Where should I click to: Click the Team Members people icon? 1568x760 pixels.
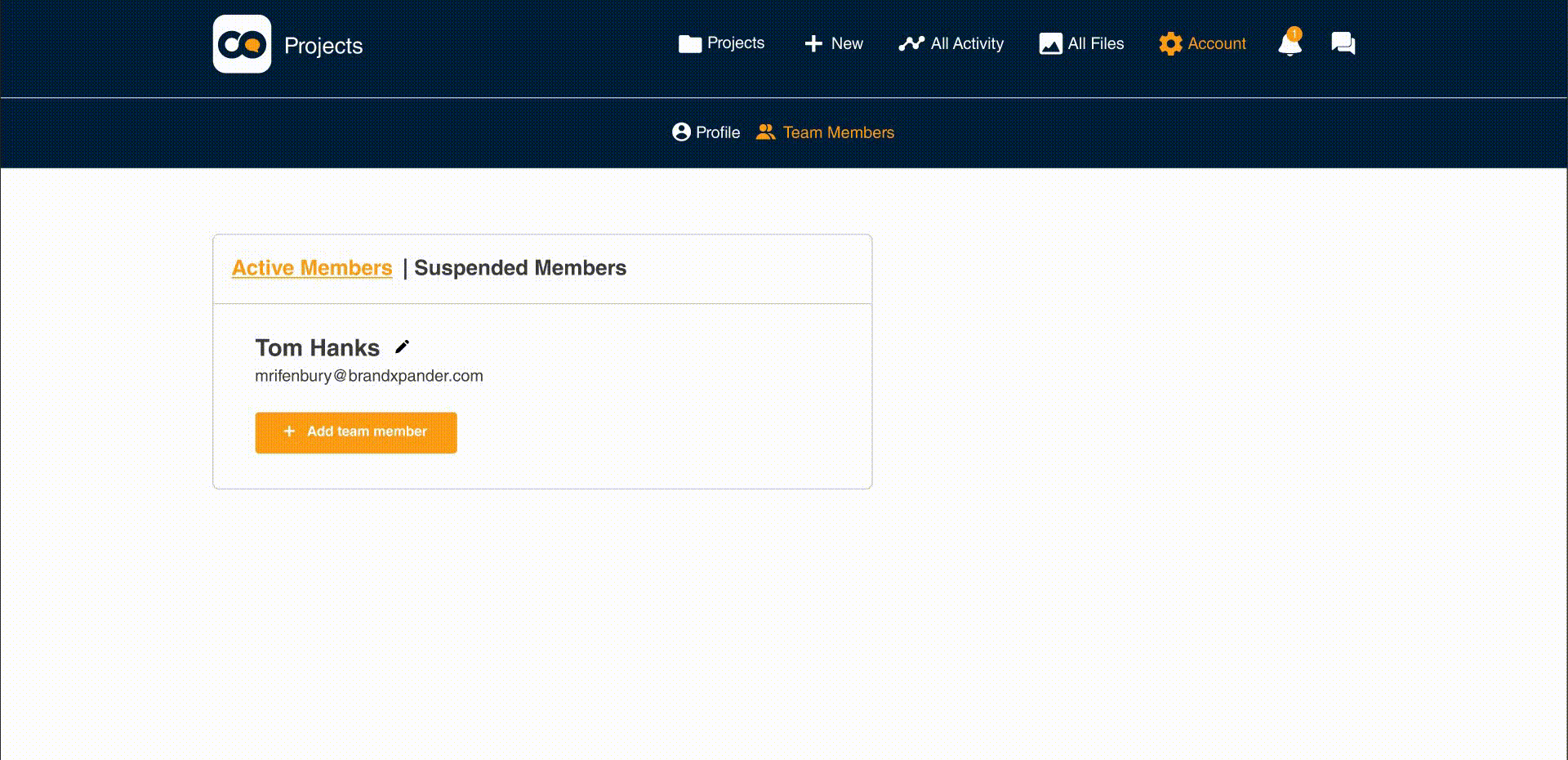[x=765, y=132]
